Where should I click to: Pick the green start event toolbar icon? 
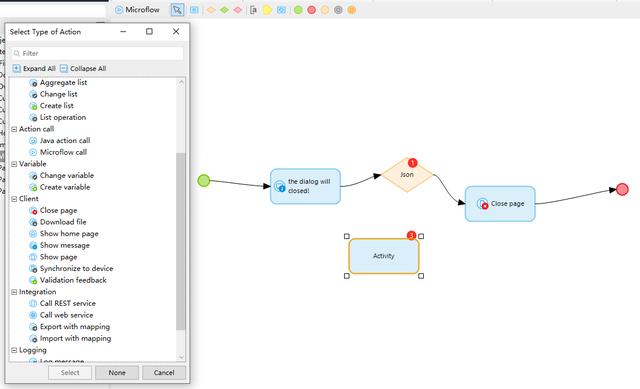[298, 10]
